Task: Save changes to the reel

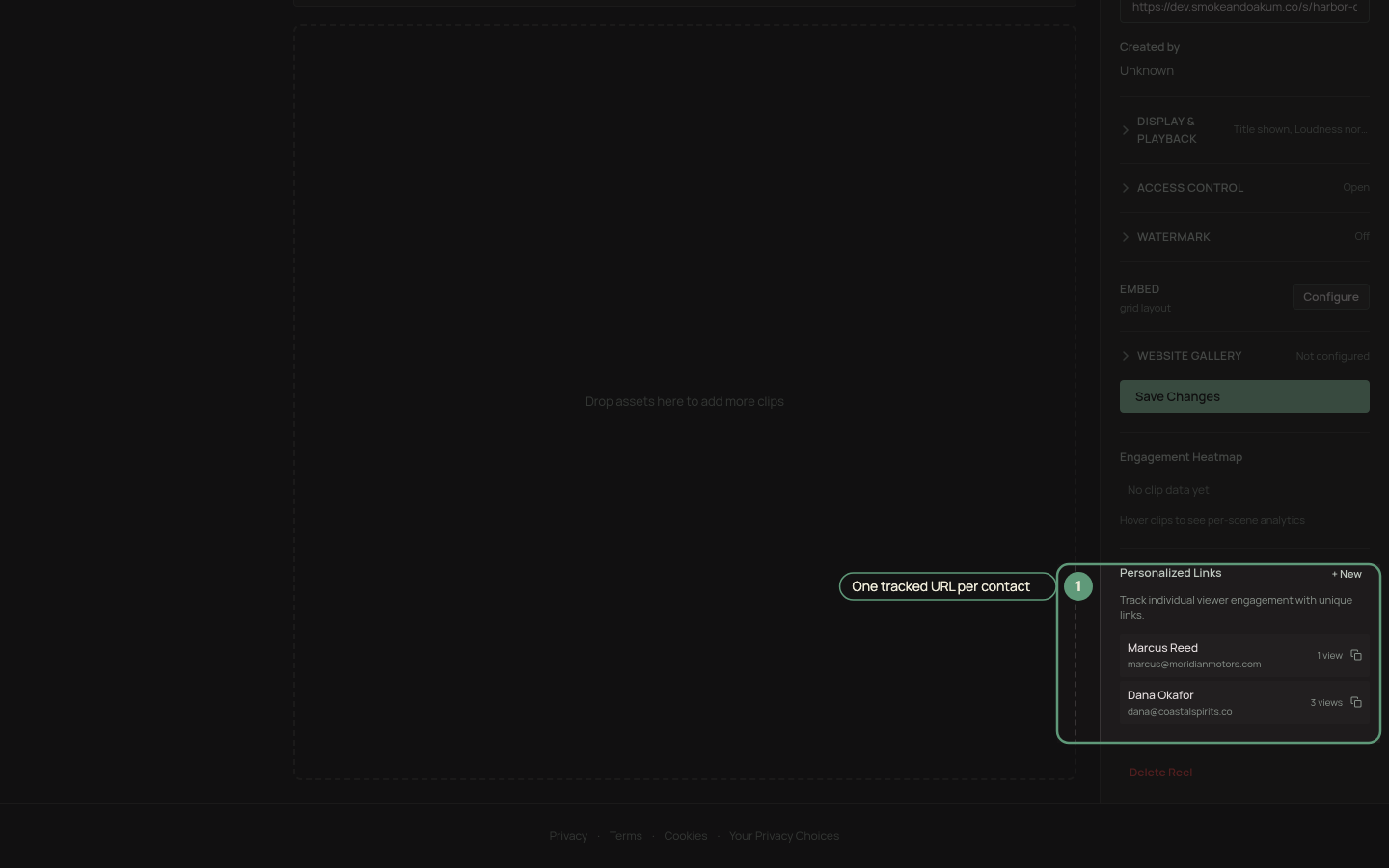Action: pyautogui.click(x=1244, y=396)
